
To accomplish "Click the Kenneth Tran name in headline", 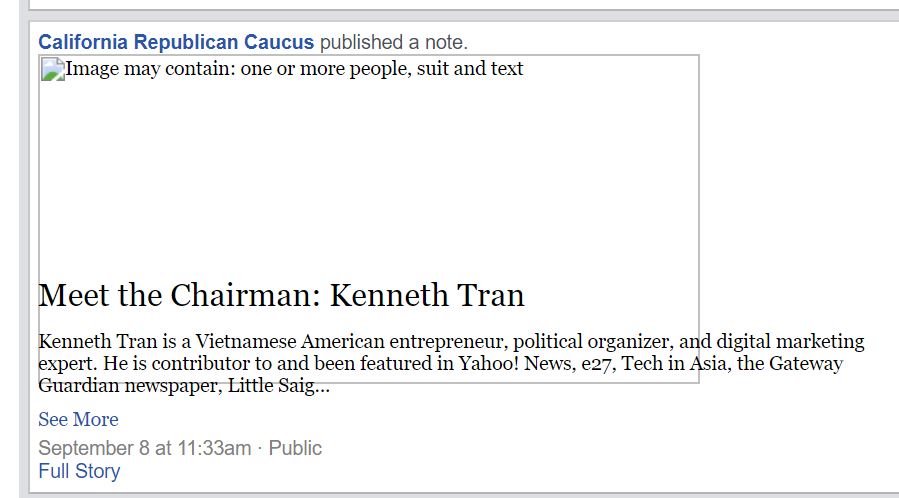I will (427, 296).
